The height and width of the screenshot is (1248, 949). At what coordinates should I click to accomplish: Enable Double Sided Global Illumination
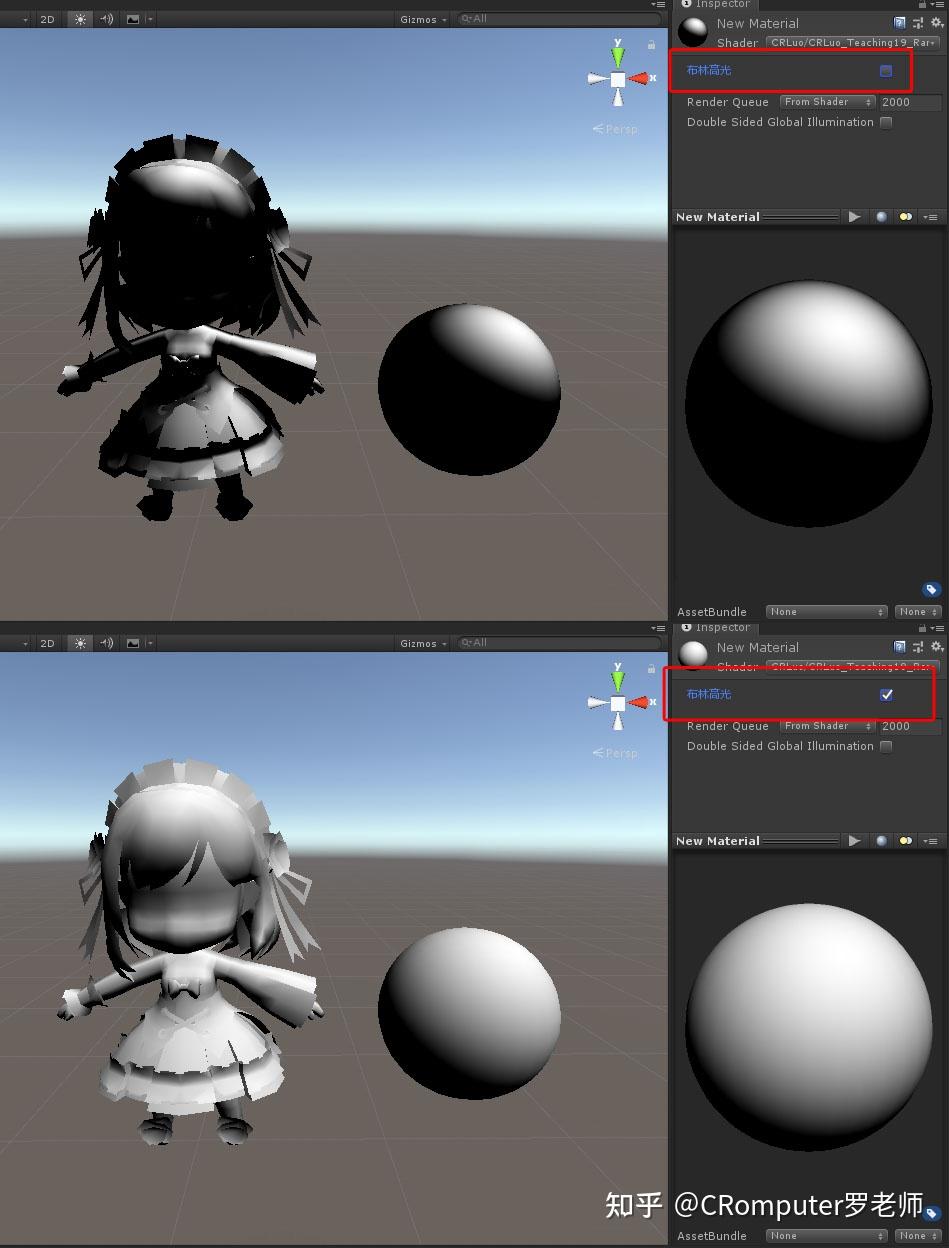coord(886,122)
